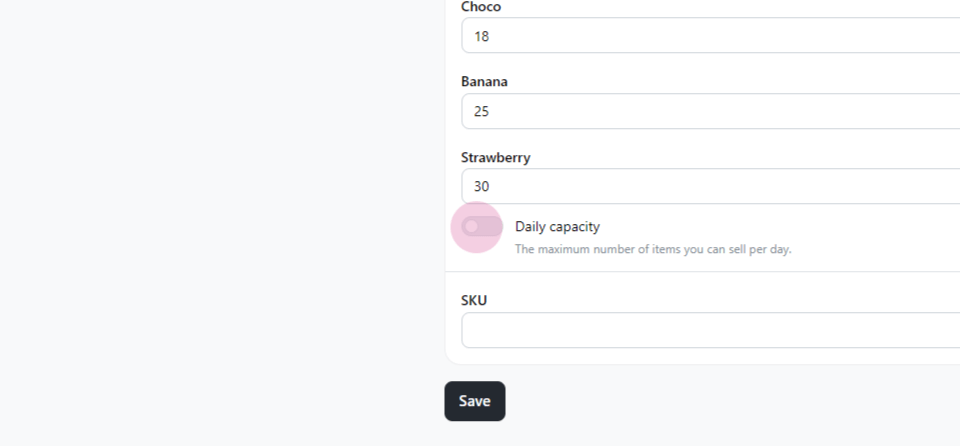This screenshot has width=960, height=446.
Task: Click the Choco field label
Action: [x=481, y=7]
